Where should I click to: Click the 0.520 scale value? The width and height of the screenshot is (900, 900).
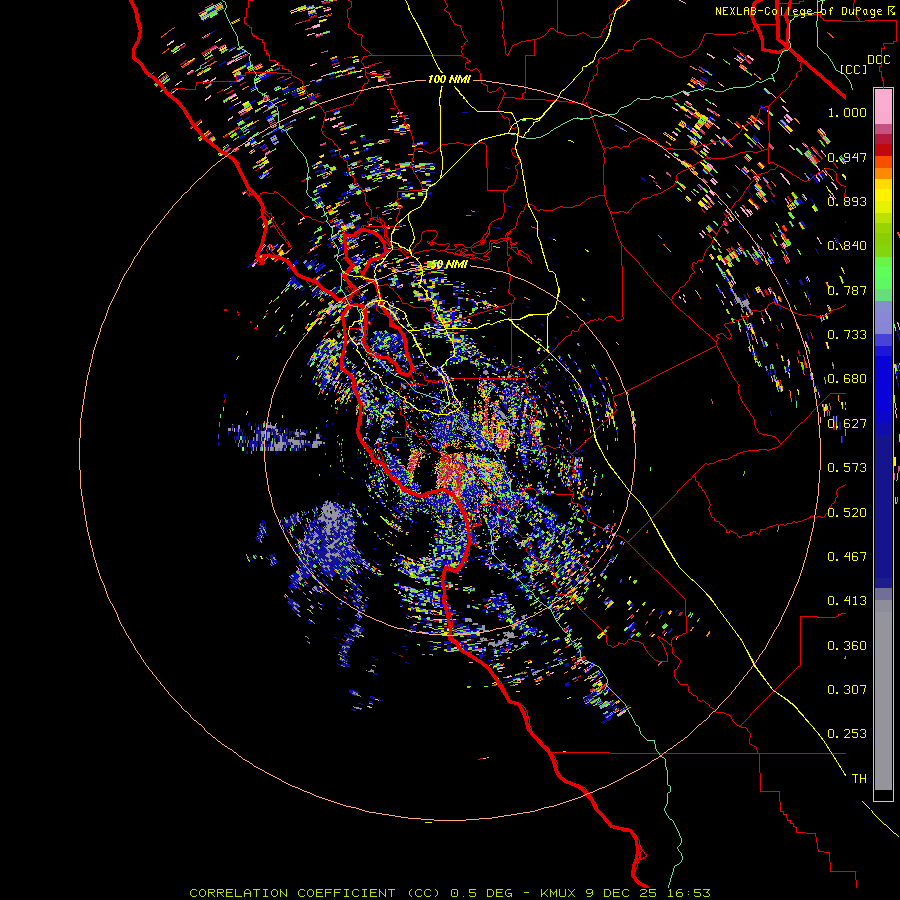[847, 513]
